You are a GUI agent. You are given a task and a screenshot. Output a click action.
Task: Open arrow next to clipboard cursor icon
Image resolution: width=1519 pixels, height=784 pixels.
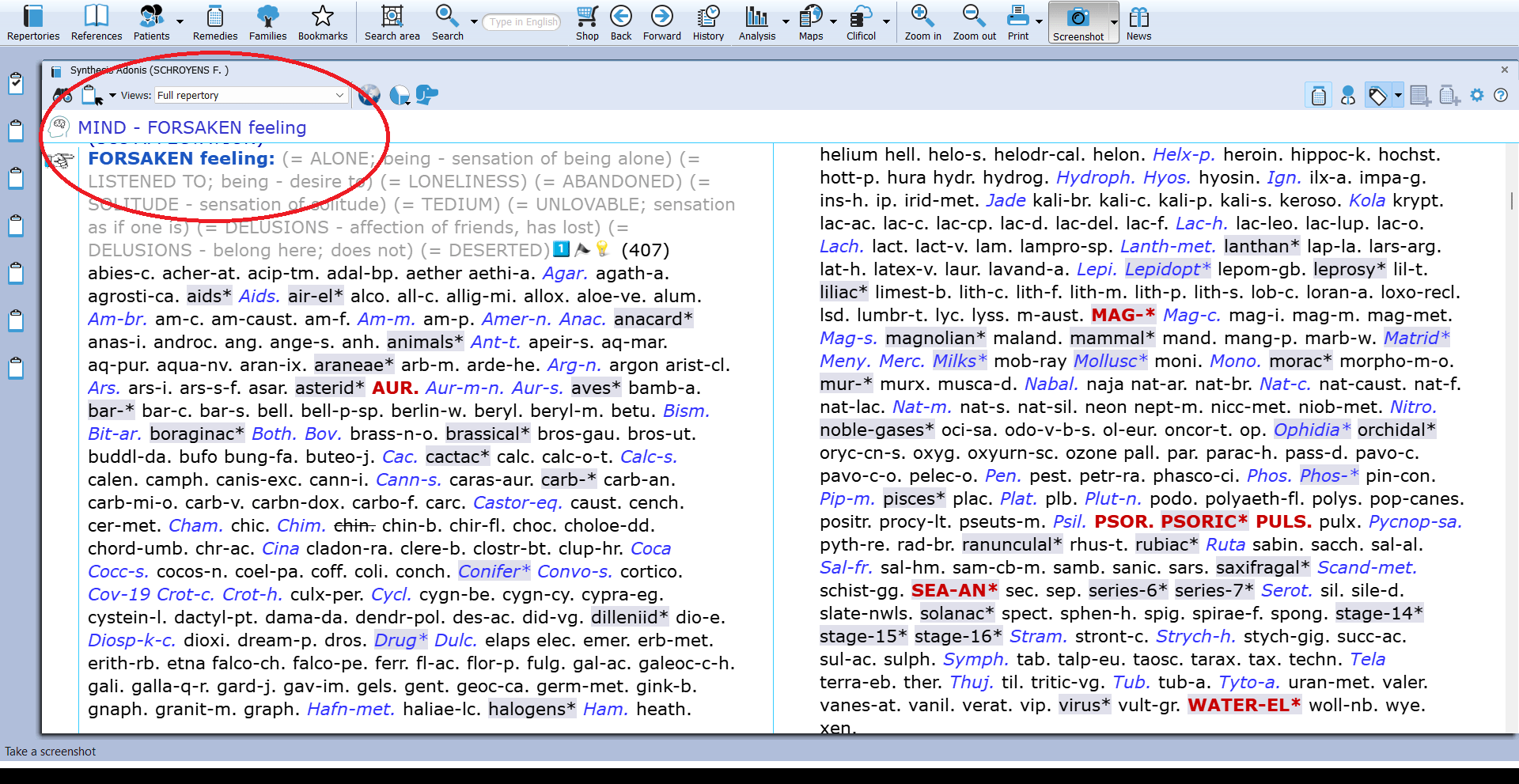coord(112,96)
